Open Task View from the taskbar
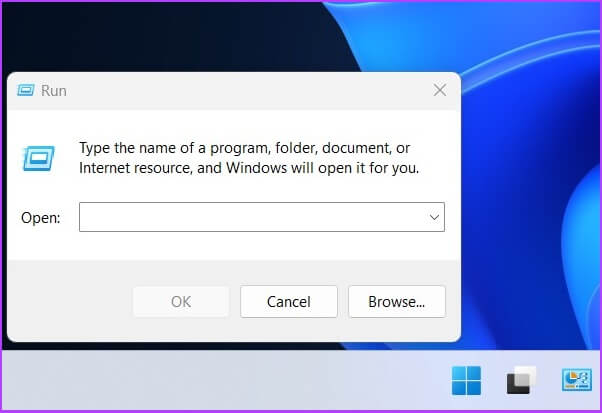Screen dimensions: 602x413 [521, 380]
